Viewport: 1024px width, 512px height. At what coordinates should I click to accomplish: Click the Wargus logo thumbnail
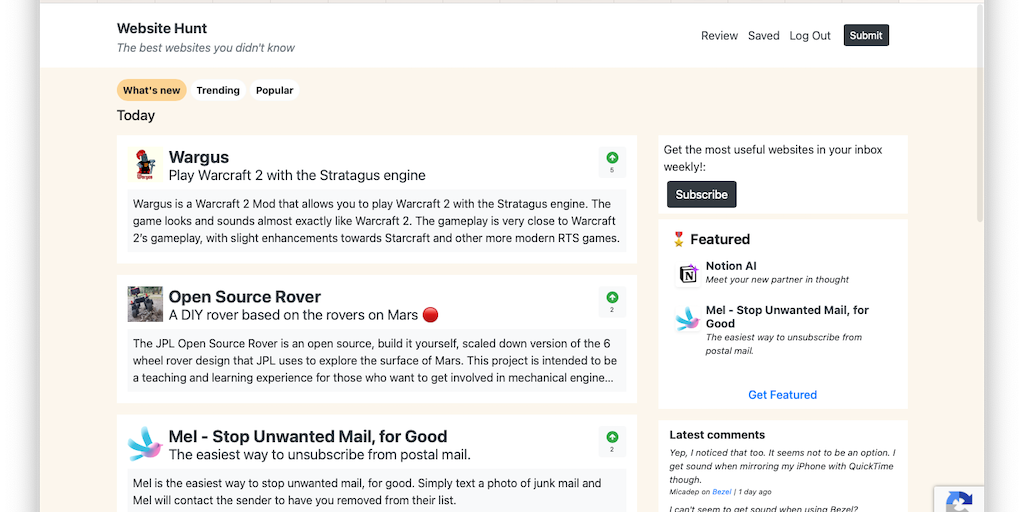[145, 164]
